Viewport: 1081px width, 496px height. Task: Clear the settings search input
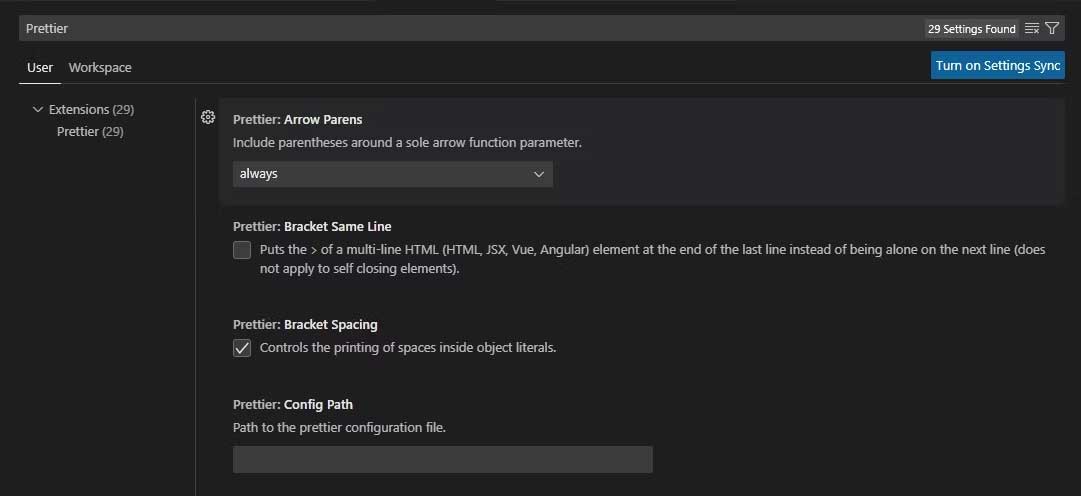(x=1032, y=29)
